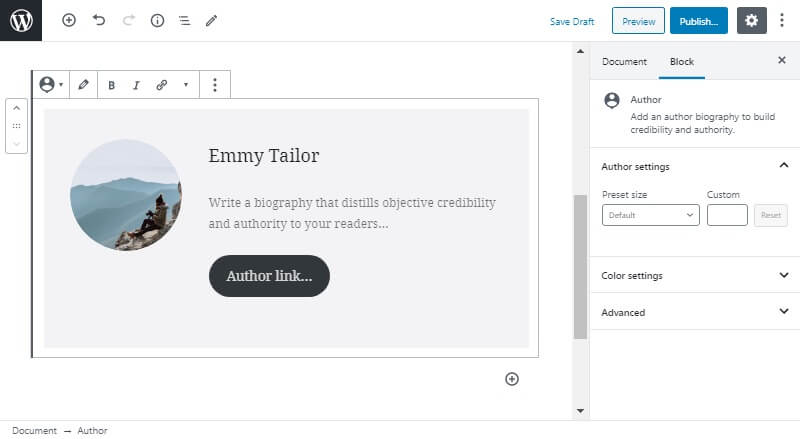Screen dimensions: 800x439
Task: Toggle bold formatting in block toolbar
Action: click(111, 85)
